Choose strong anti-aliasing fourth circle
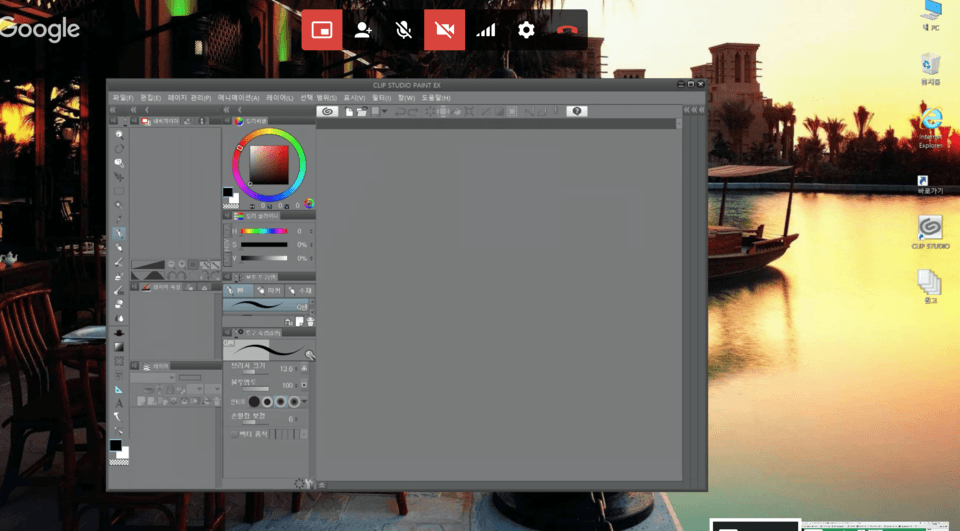 294,402
